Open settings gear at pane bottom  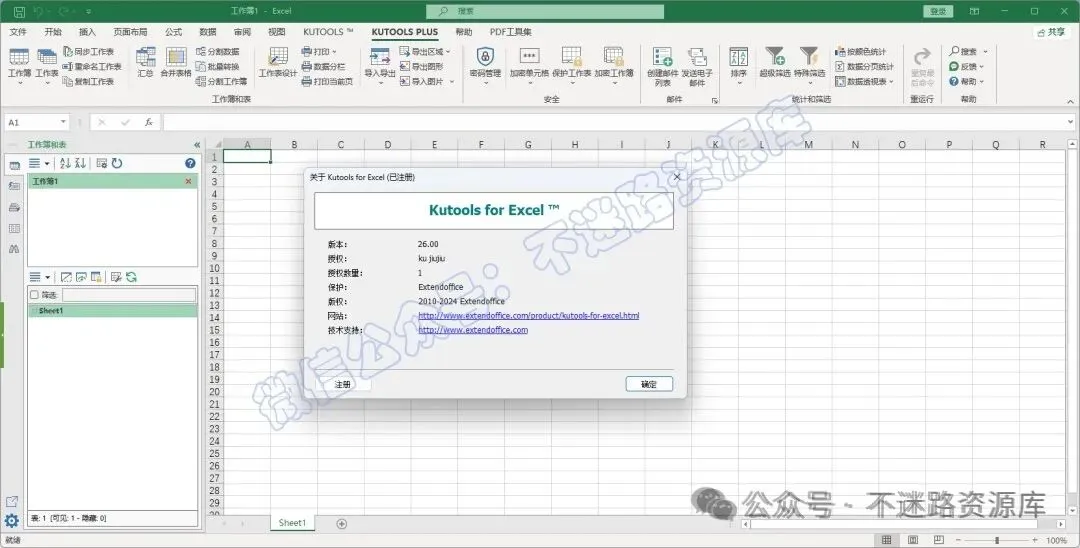12,521
